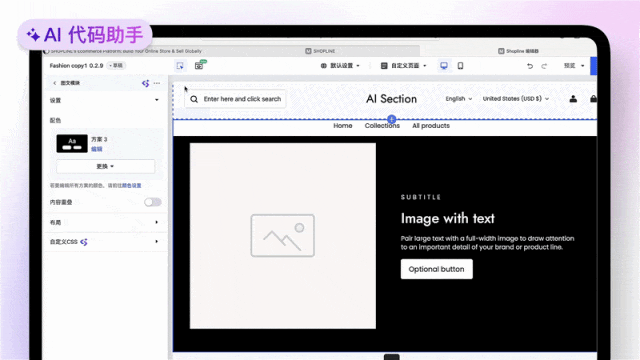Switch to mobile preview icon
The height and width of the screenshot is (360, 640).
click(460, 66)
